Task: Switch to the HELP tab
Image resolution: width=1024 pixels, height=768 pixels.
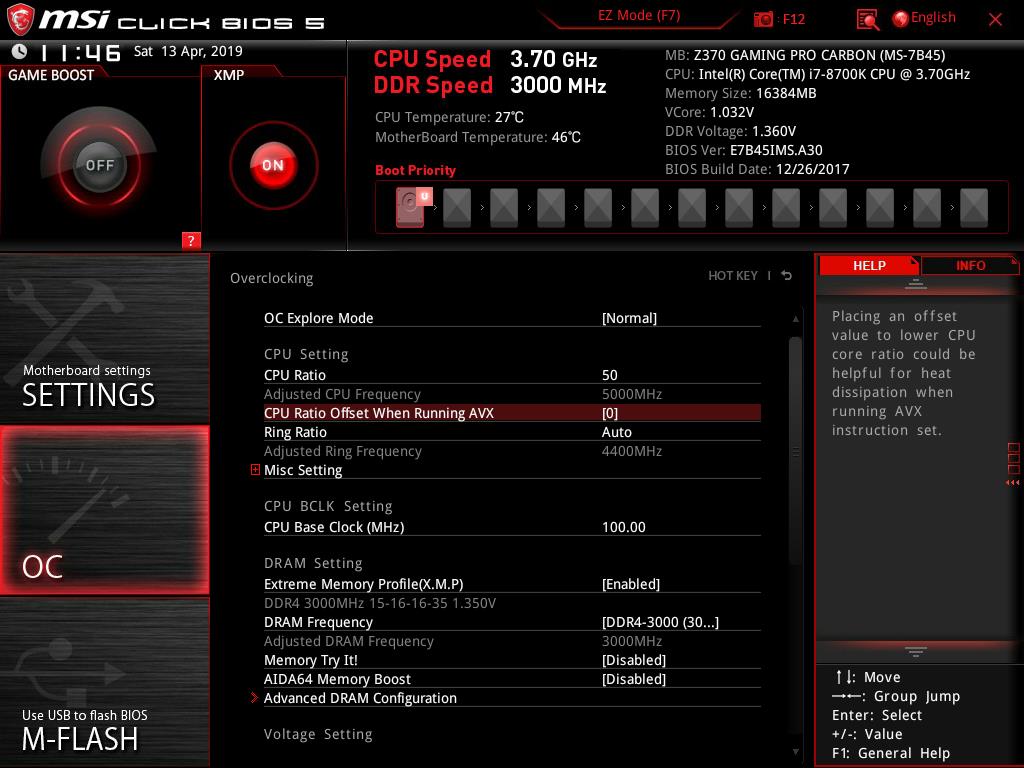Action: [869, 265]
